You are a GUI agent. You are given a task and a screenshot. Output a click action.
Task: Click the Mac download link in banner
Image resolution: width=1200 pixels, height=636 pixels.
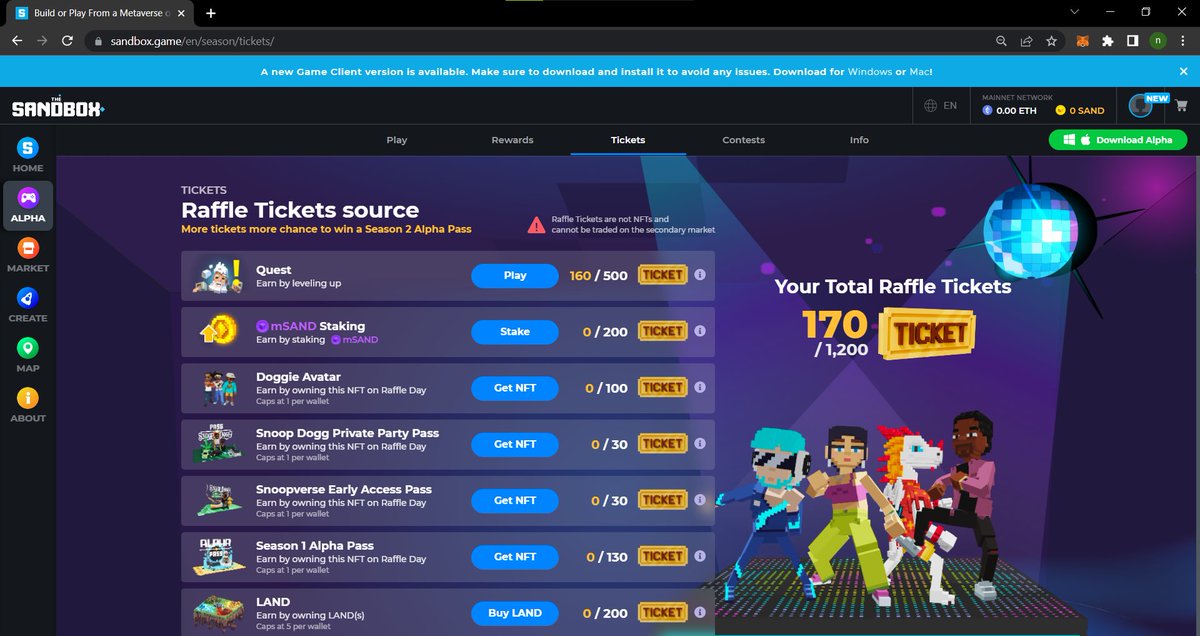pos(920,72)
